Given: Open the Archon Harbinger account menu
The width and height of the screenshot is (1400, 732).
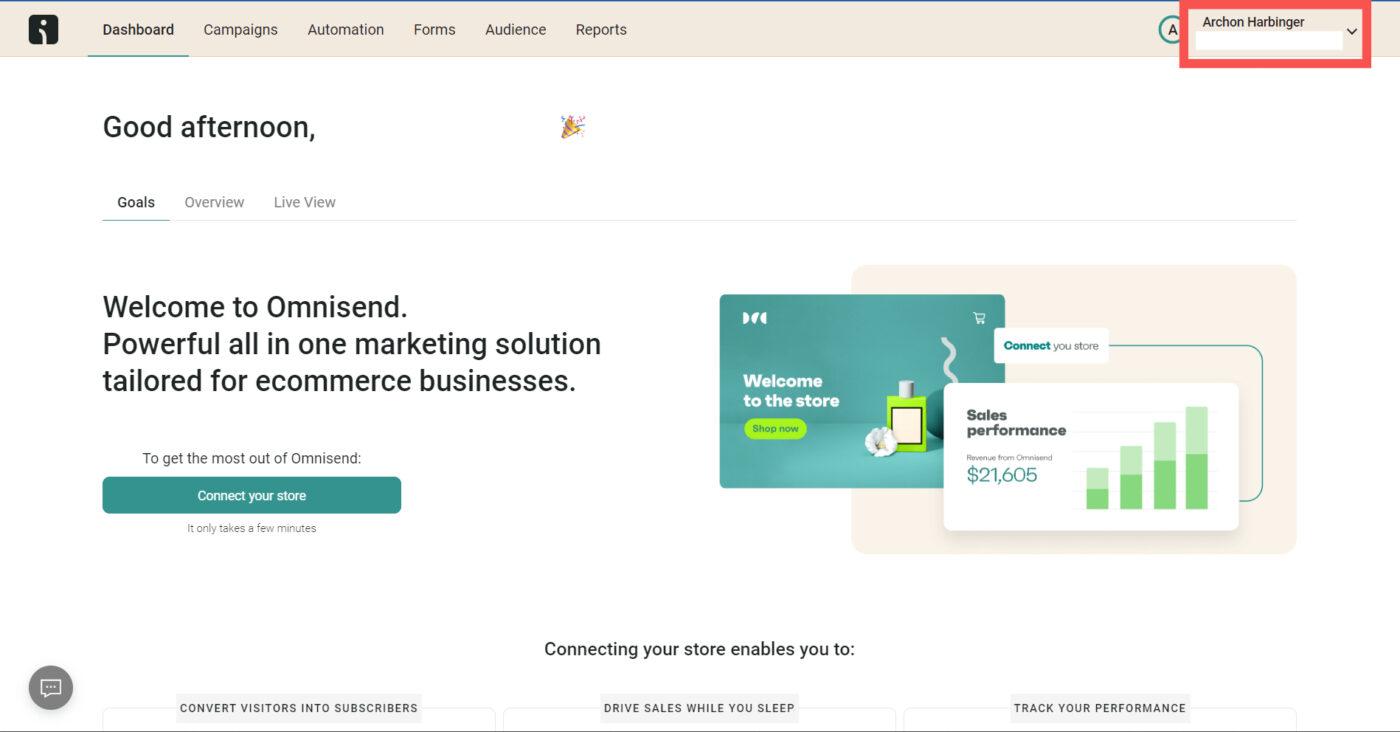Looking at the screenshot, I should 1254,23.
